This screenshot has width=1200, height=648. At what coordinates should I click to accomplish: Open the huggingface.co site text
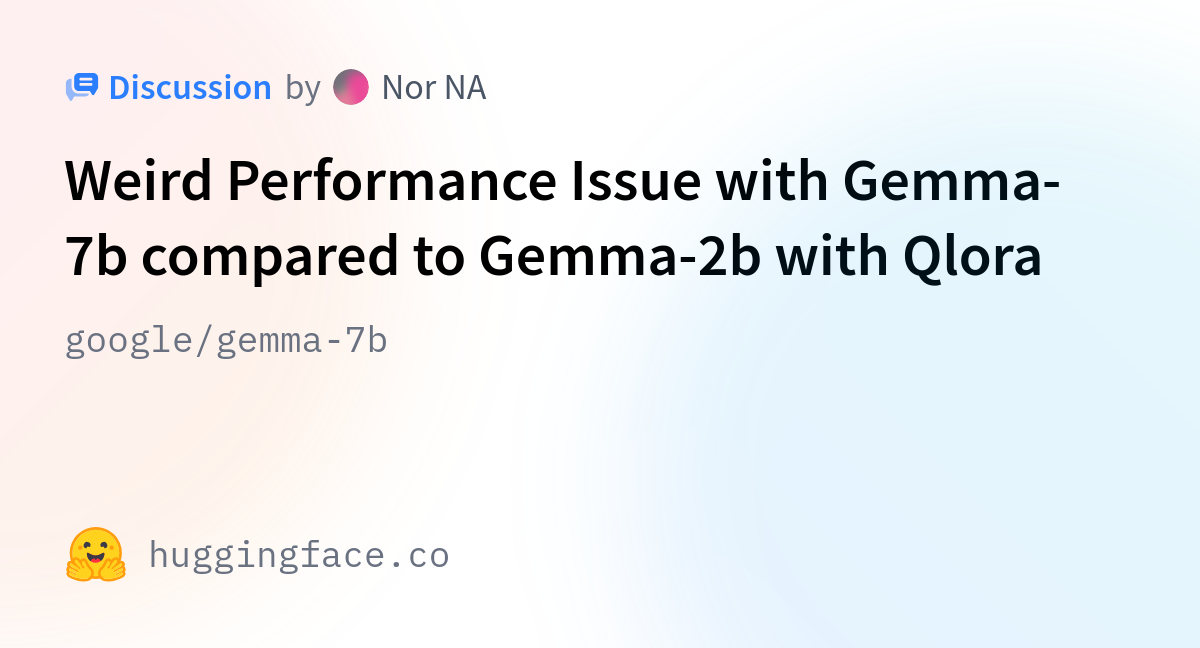(x=299, y=555)
